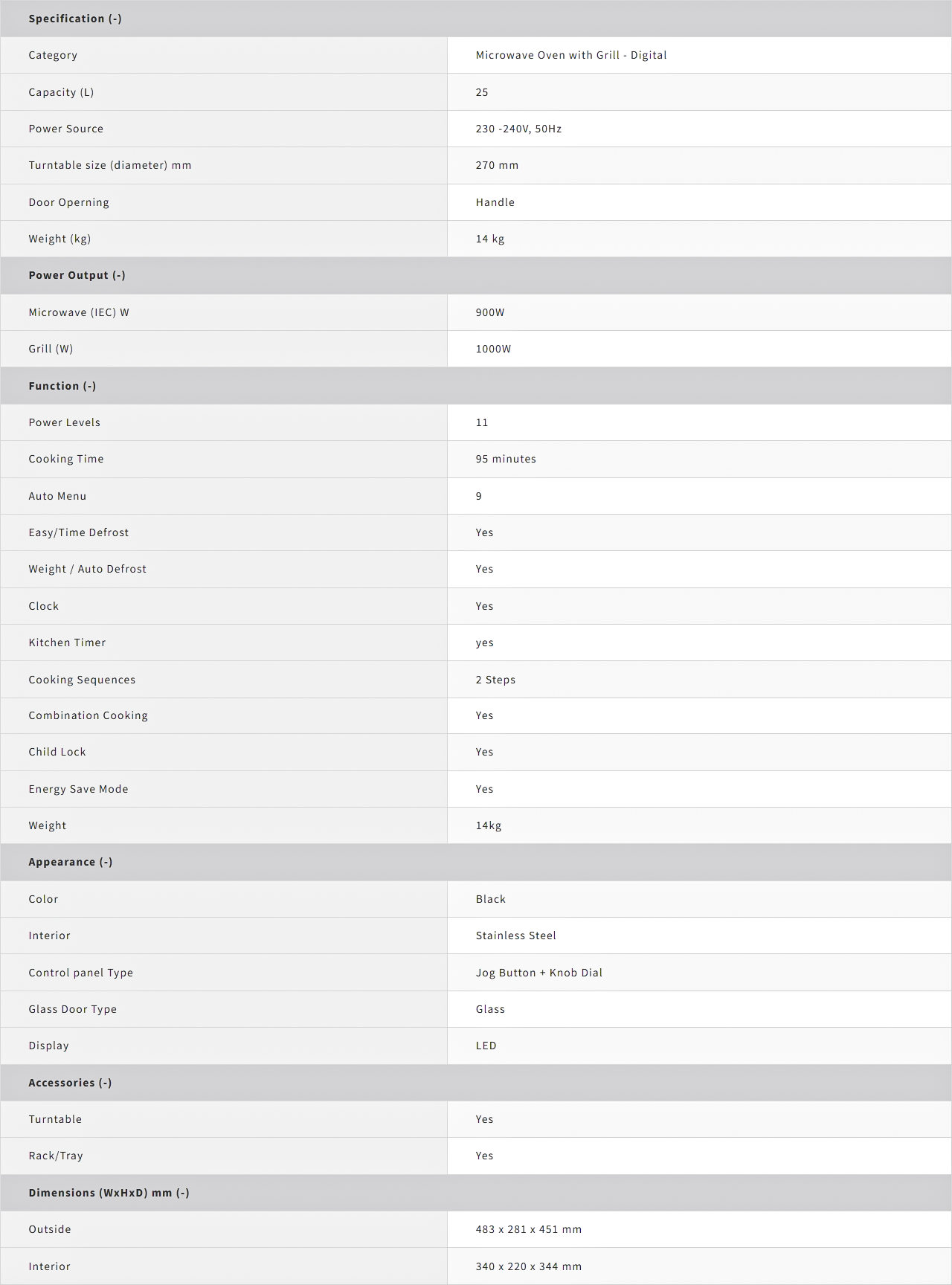Image resolution: width=952 pixels, height=1285 pixels.
Task: Click the Power Source value 230 -240V, 50Hz
Action: 518,129
